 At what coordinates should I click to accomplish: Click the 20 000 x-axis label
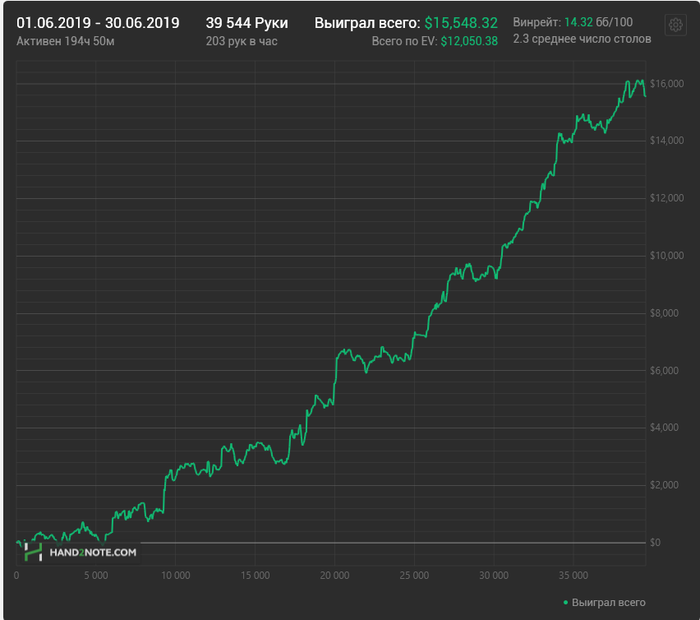[334, 575]
